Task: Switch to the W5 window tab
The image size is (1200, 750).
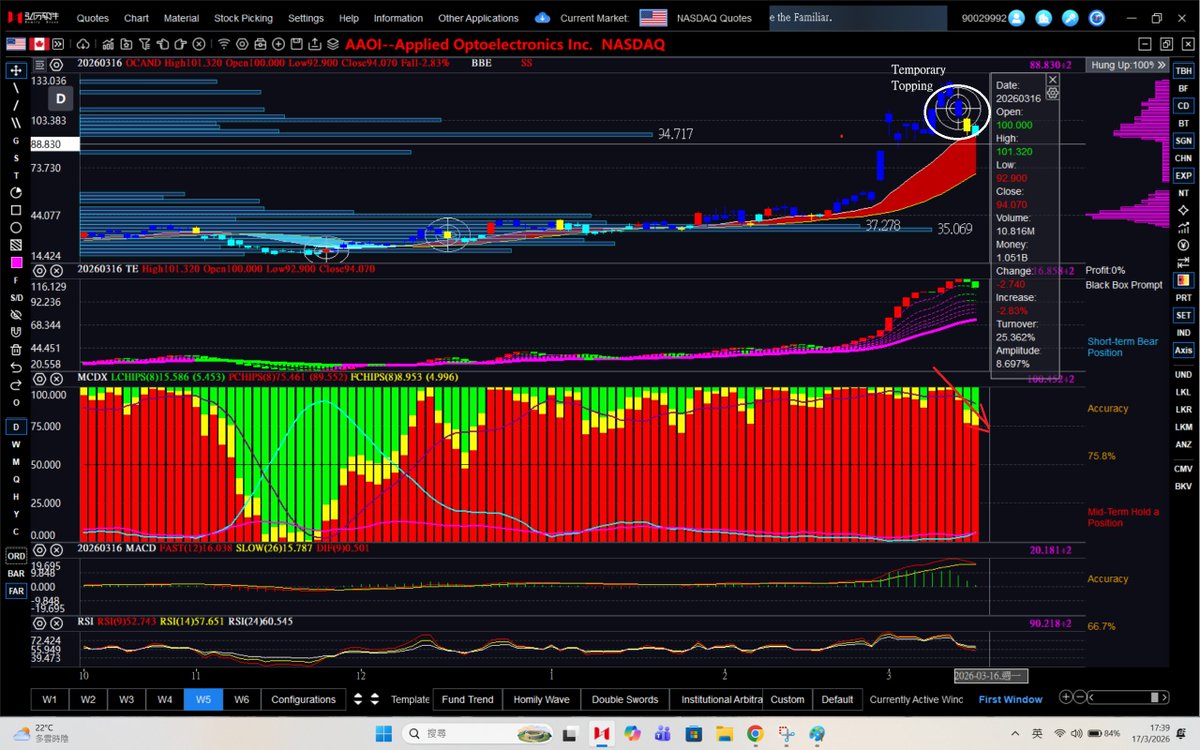Action: point(203,699)
